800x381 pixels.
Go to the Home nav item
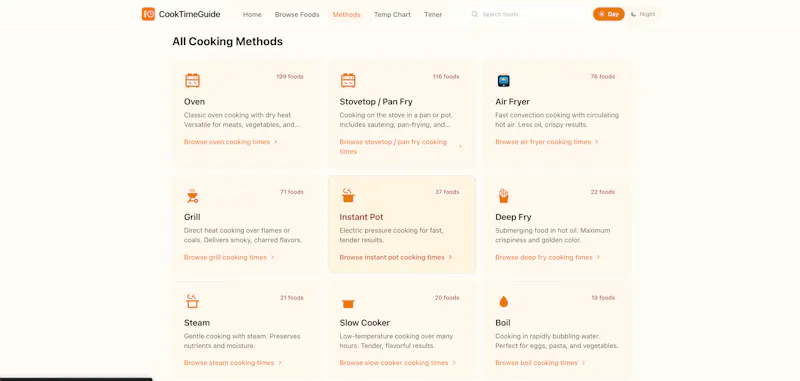252,14
